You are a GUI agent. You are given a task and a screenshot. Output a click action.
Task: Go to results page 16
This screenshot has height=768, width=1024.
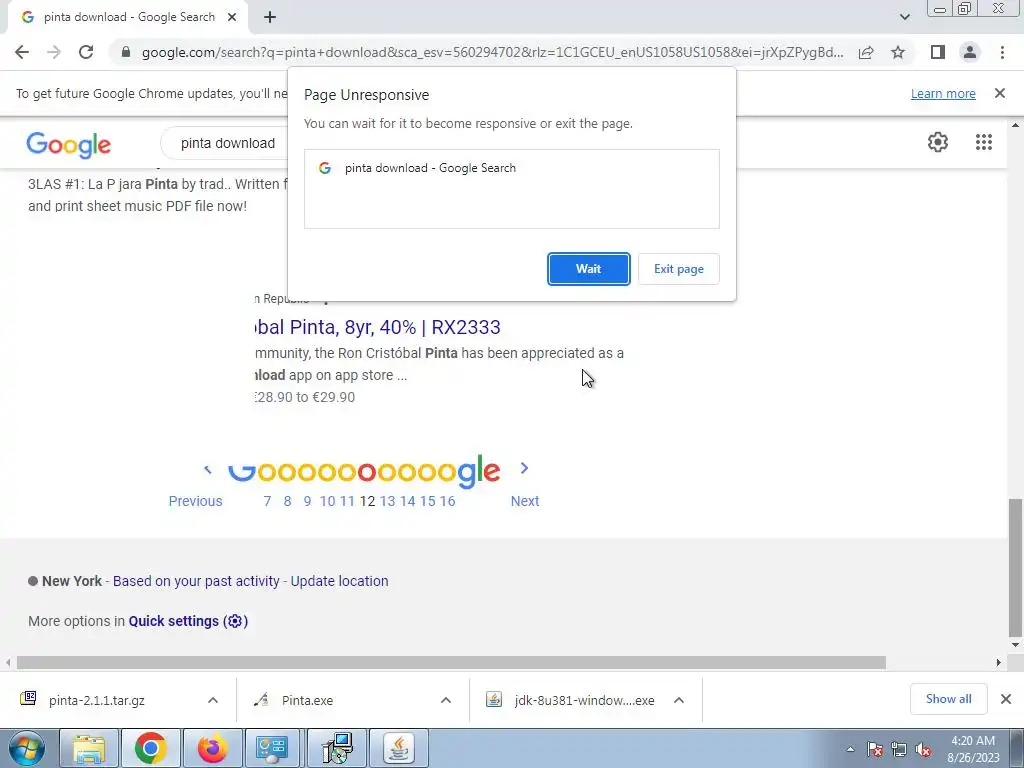point(447,501)
